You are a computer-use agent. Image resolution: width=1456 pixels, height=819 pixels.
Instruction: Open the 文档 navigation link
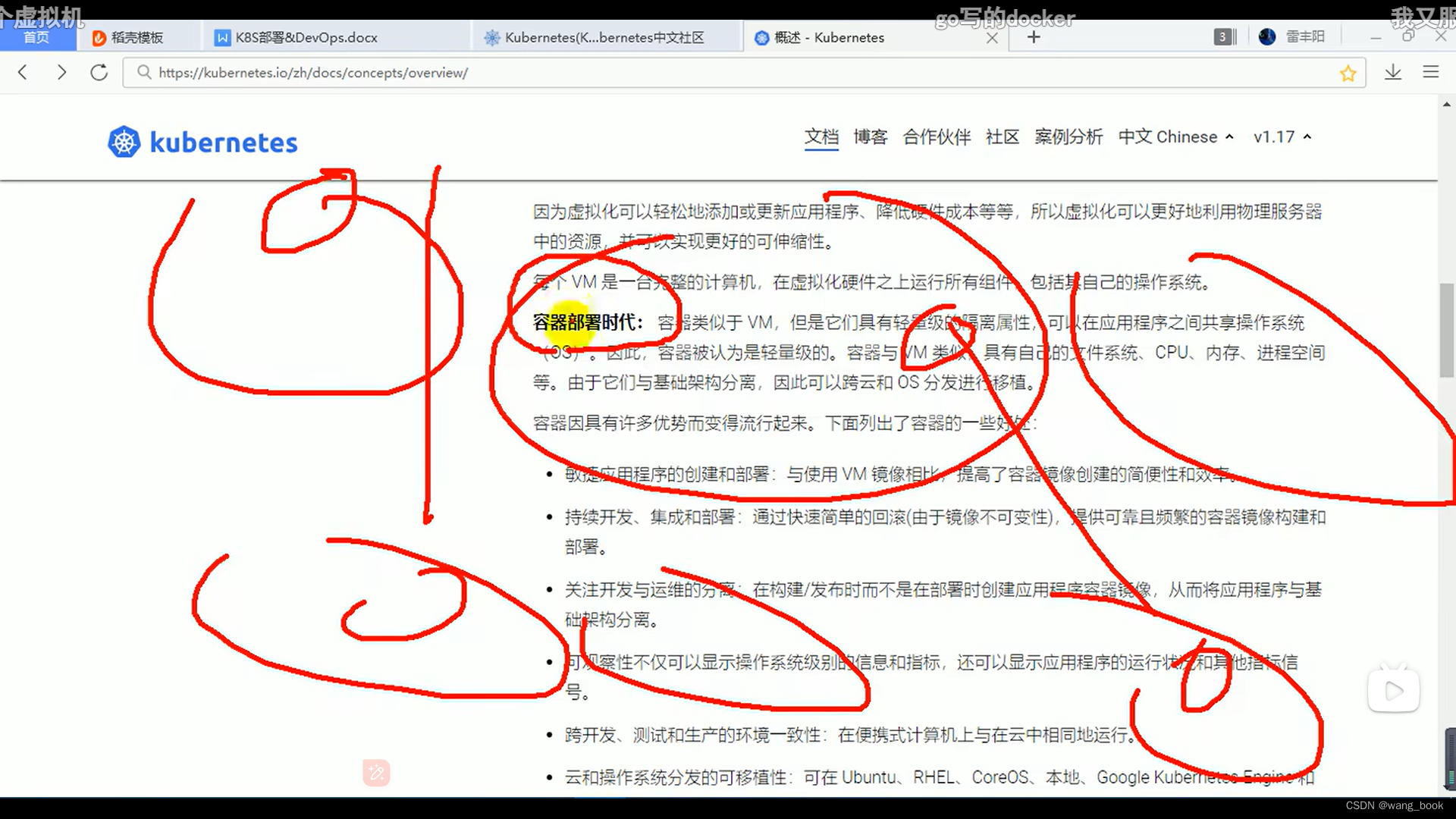coord(821,137)
